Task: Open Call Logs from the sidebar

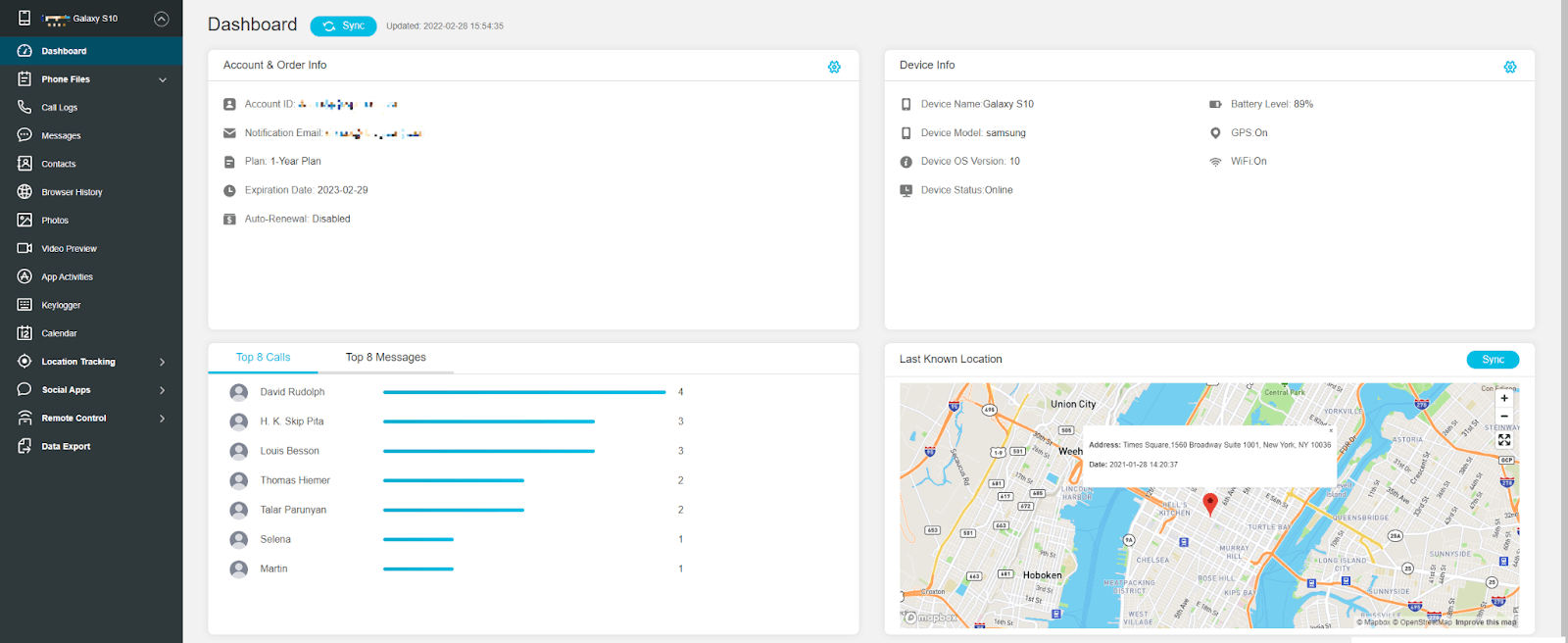Action: click(59, 108)
